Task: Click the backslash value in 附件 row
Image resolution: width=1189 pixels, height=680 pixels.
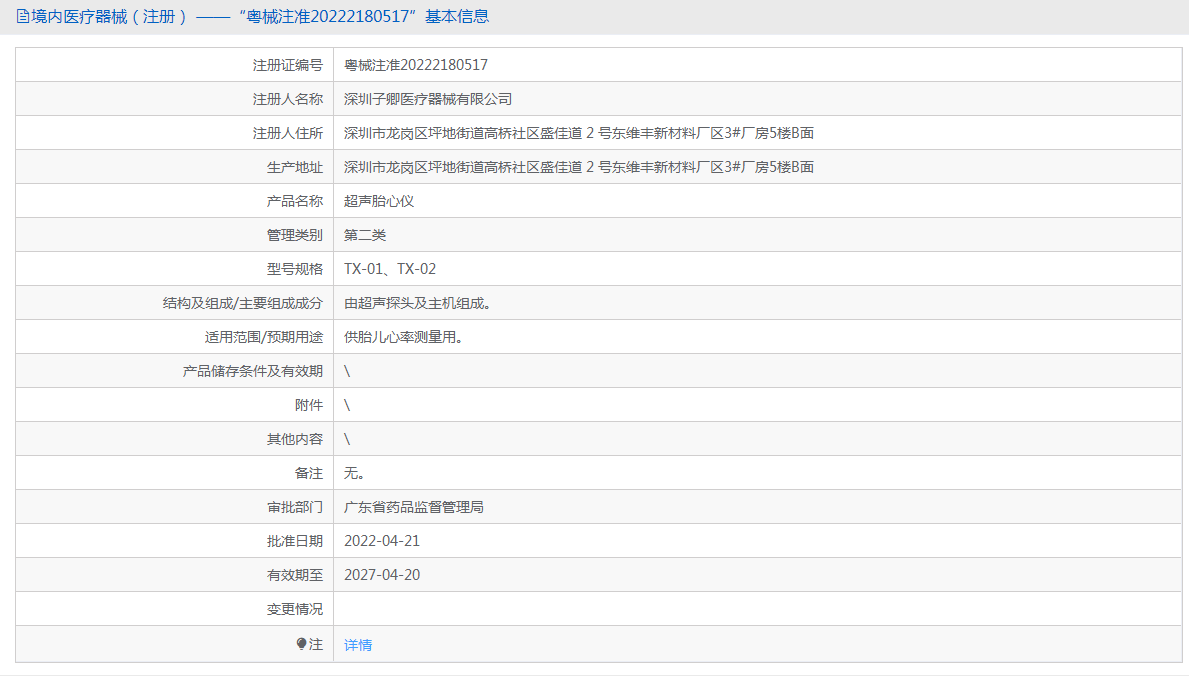Action: coord(347,405)
